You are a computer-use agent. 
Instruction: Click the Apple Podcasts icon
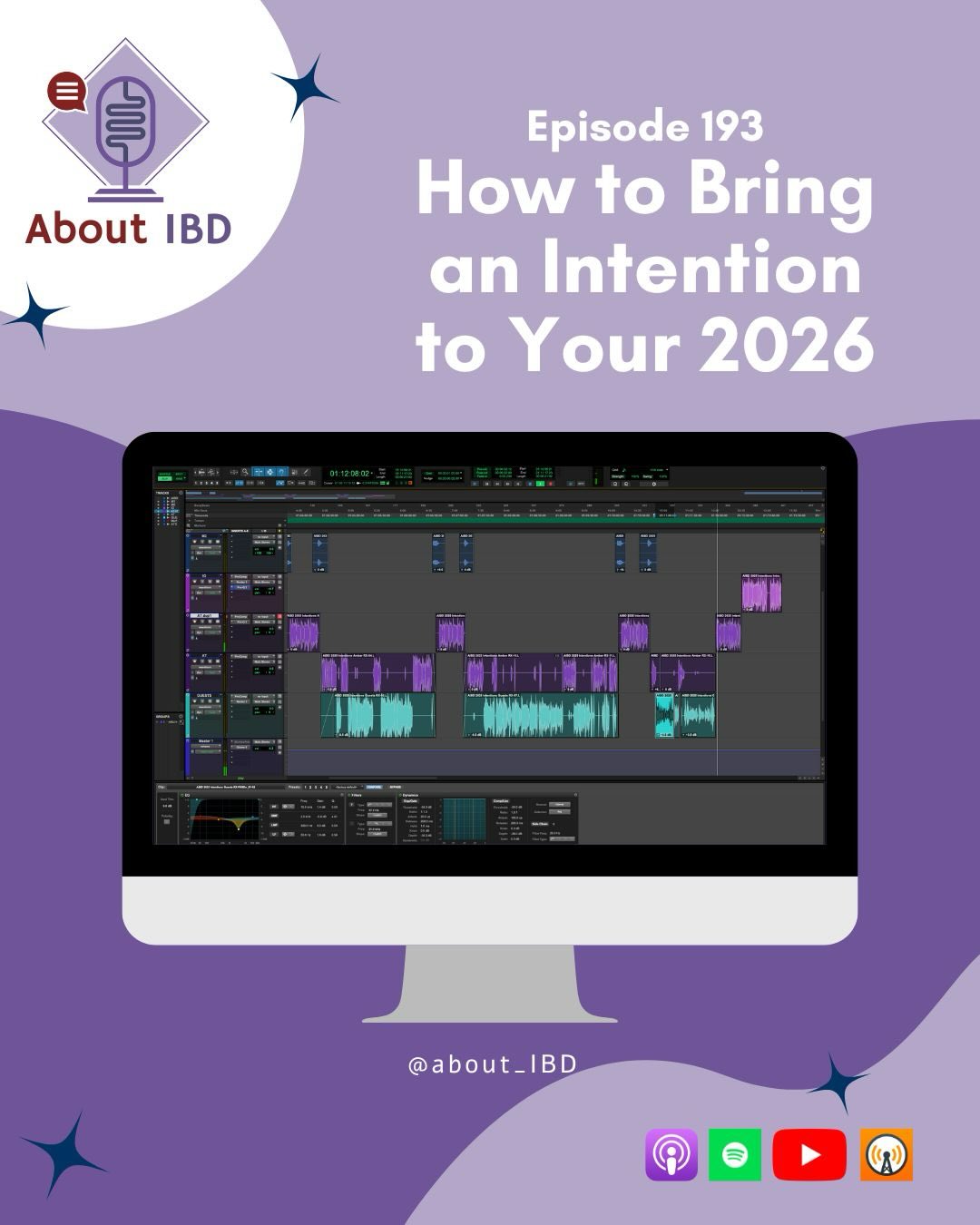(x=671, y=1155)
